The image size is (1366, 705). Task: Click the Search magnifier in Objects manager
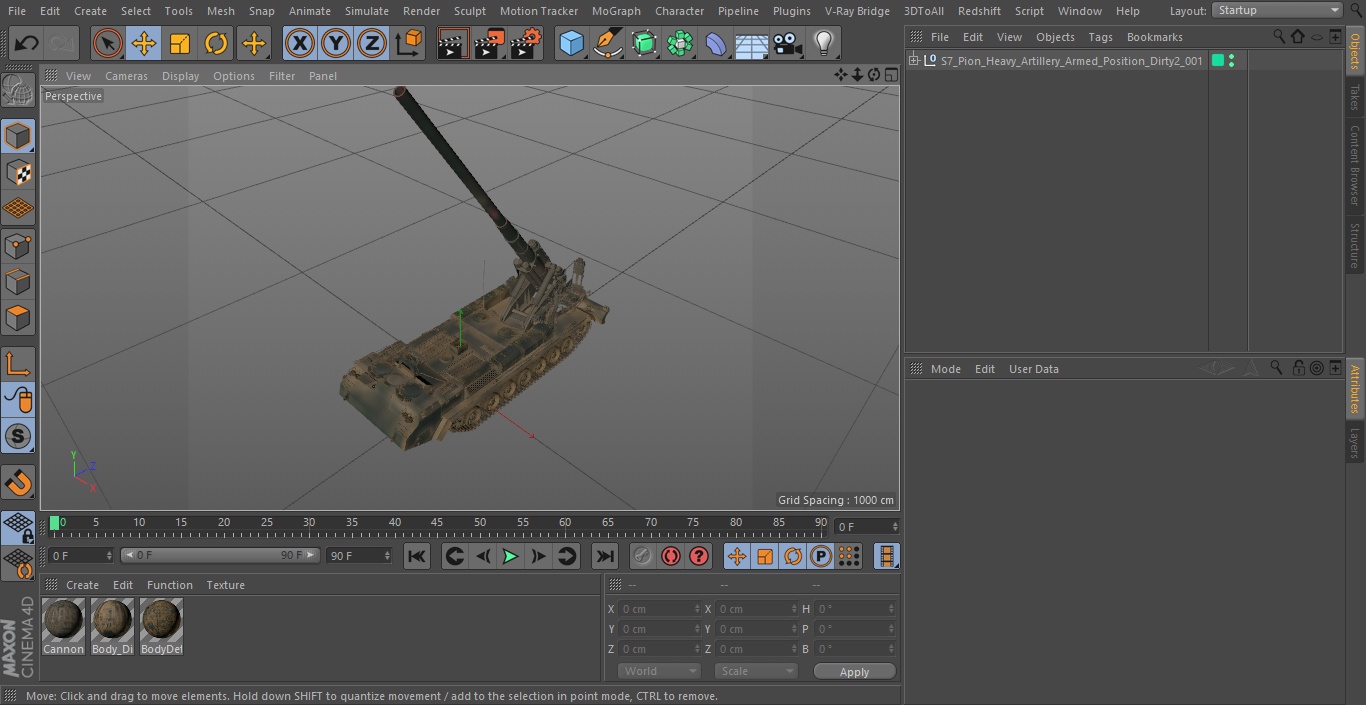tap(1279, 36)
